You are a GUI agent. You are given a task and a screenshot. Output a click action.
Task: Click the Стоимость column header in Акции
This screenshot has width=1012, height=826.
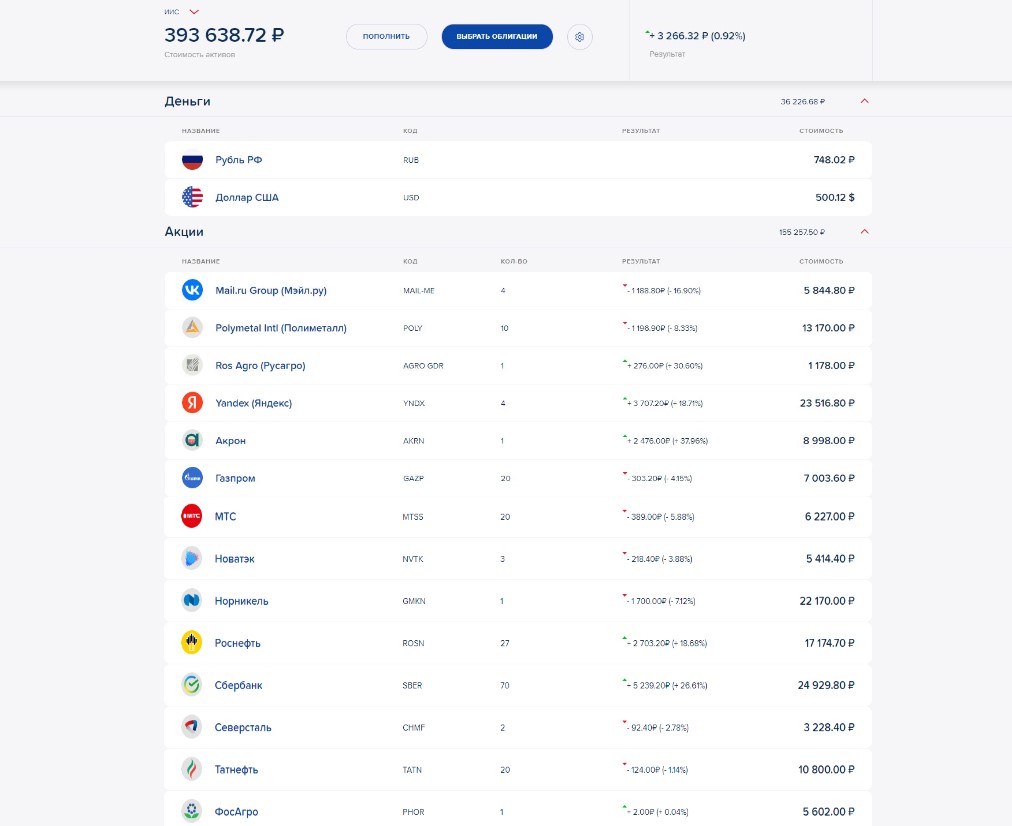click(x=821, y=261)
